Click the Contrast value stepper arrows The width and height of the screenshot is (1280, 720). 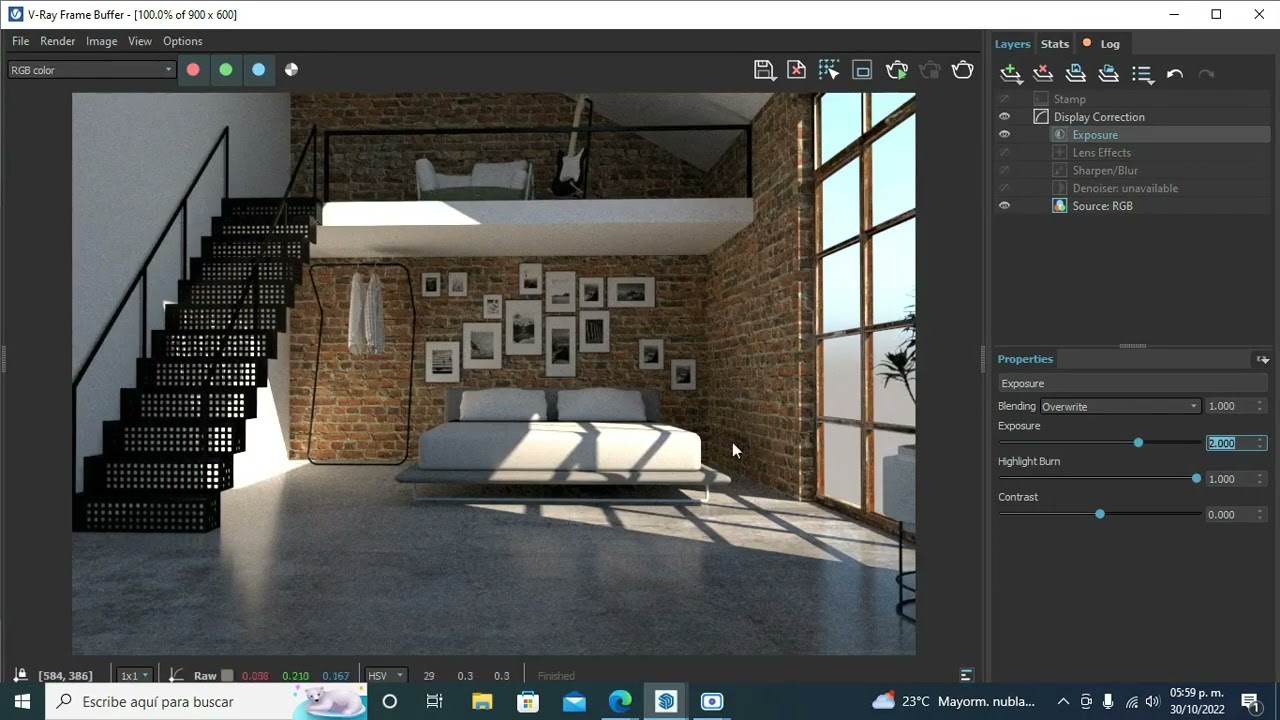click(1260, 515)
